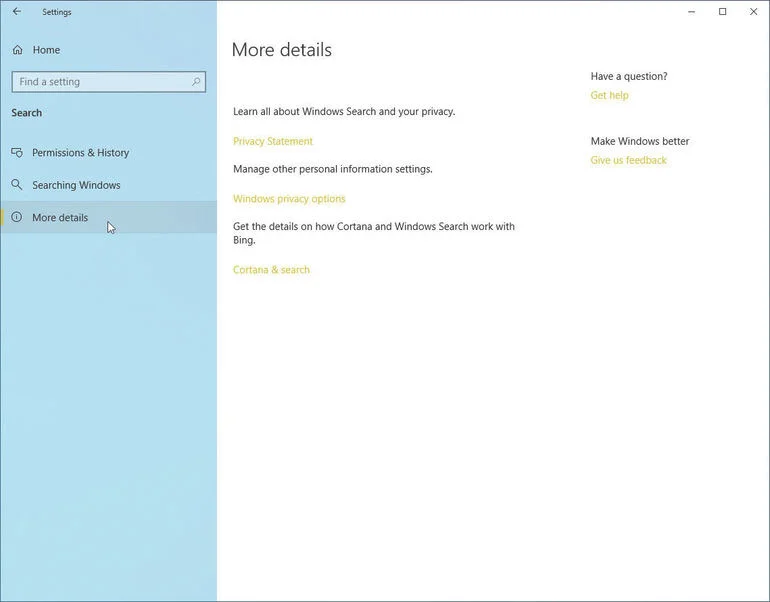770x602 pixels.
Task: Click 'Manage other personal information settings' text
Action: click(332, 169)
